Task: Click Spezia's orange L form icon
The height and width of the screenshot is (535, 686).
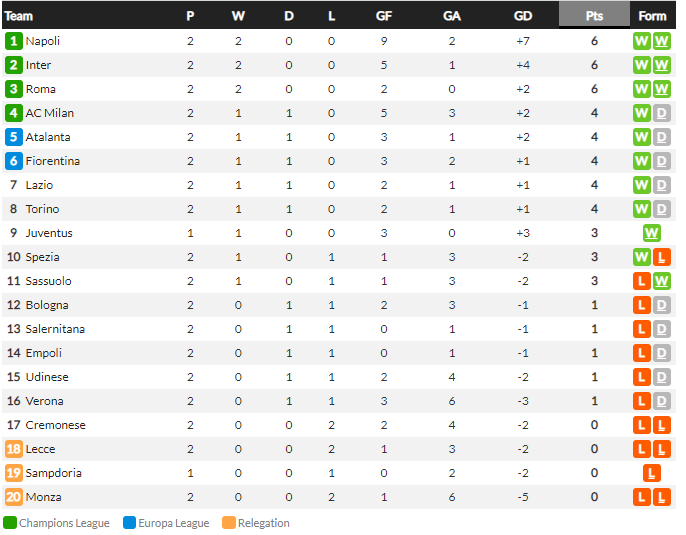Action: pyautogui.click(x=662, y=257)
